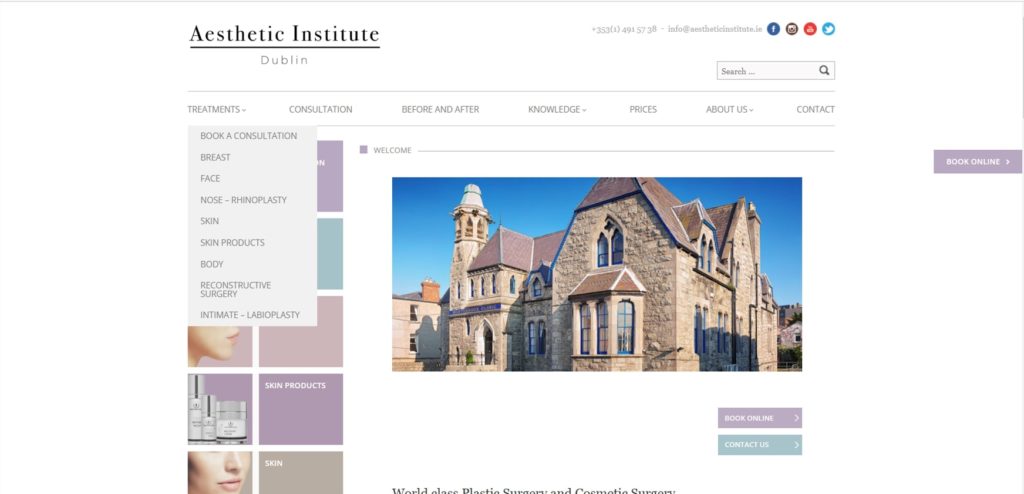Select Face in Treatments submenu
Image resolution: width=1024 pixels, height=494 pixels.
tap(210, 178)
